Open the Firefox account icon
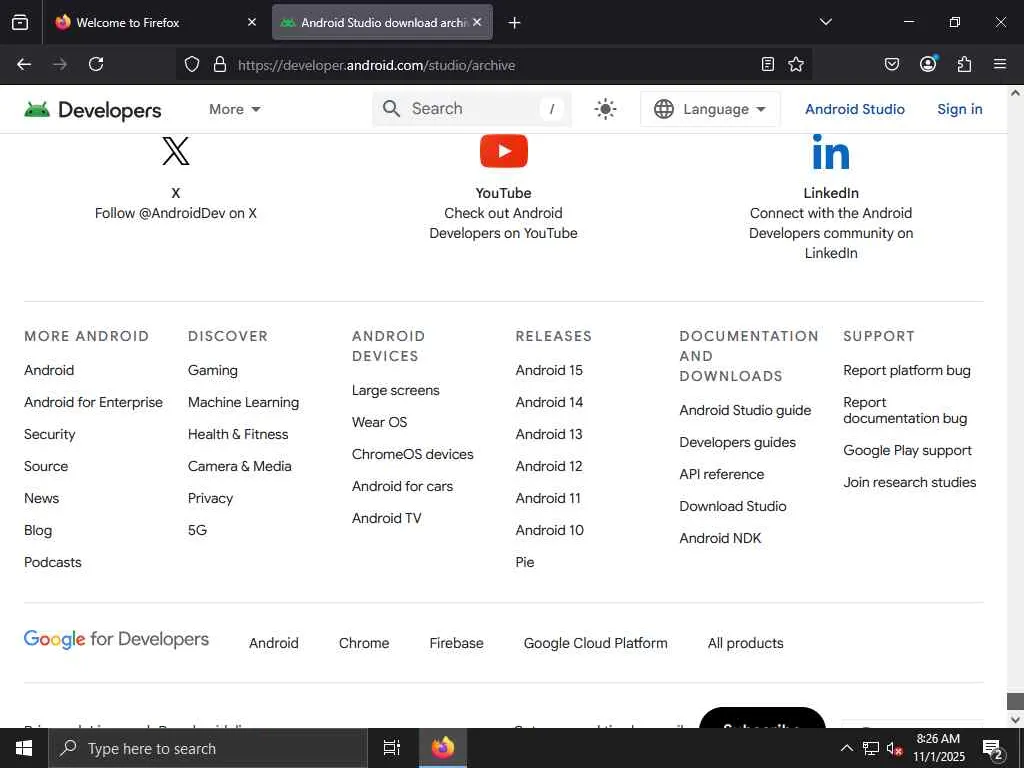Viewport: 1024px width, 768px height. [x=928, y=63]
